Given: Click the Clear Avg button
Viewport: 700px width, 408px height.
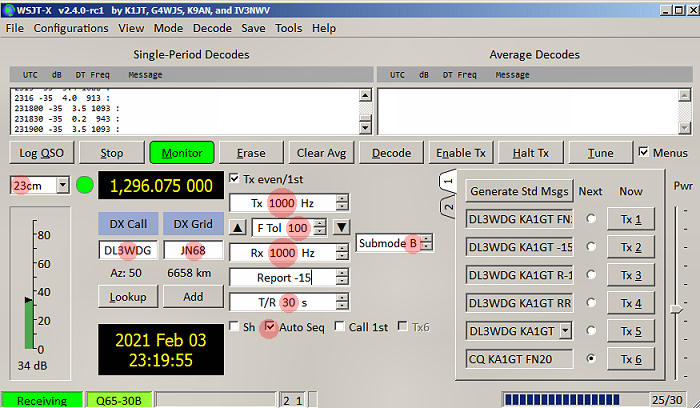Looking at the screenshot, I should (x=321, y=153).
